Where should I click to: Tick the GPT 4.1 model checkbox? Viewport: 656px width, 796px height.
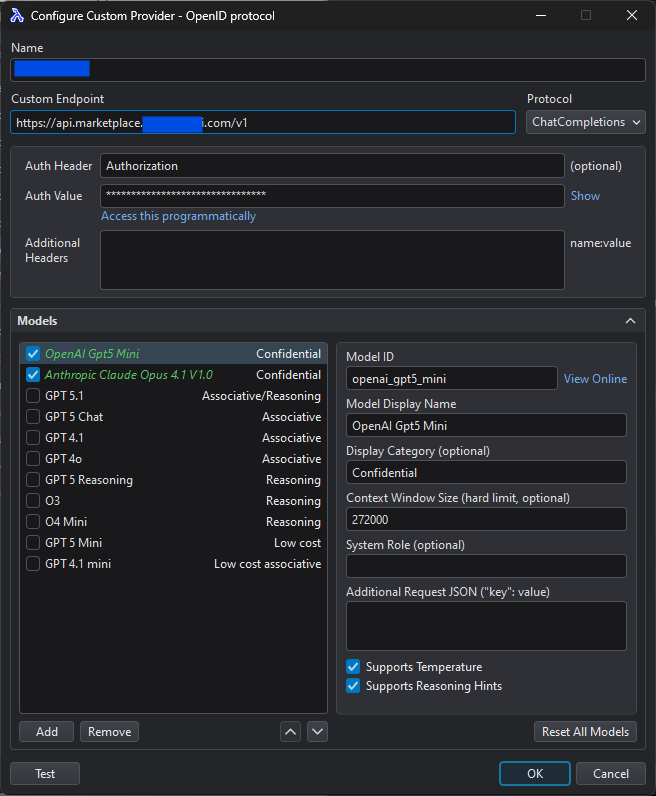click(x=33, y=438)
